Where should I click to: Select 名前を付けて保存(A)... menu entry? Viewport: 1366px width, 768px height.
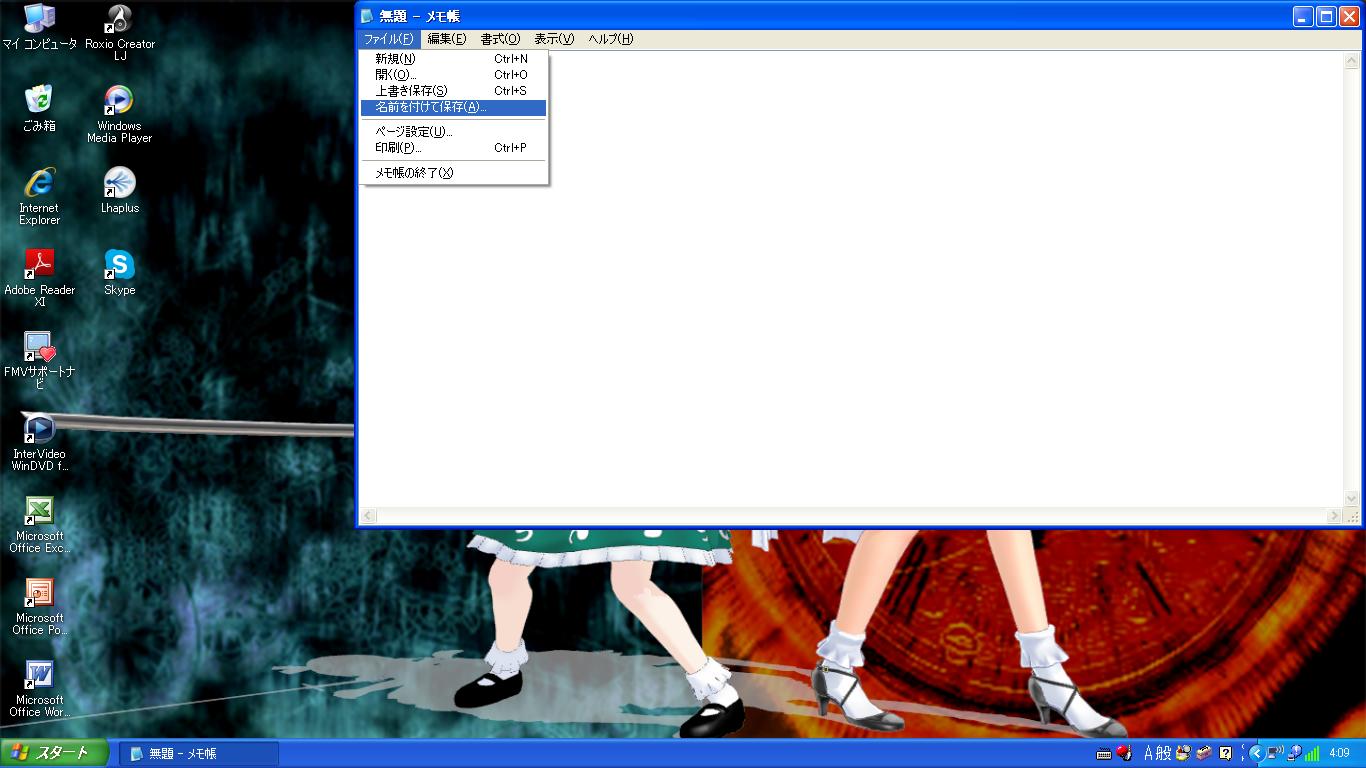[x=454, y=107]
